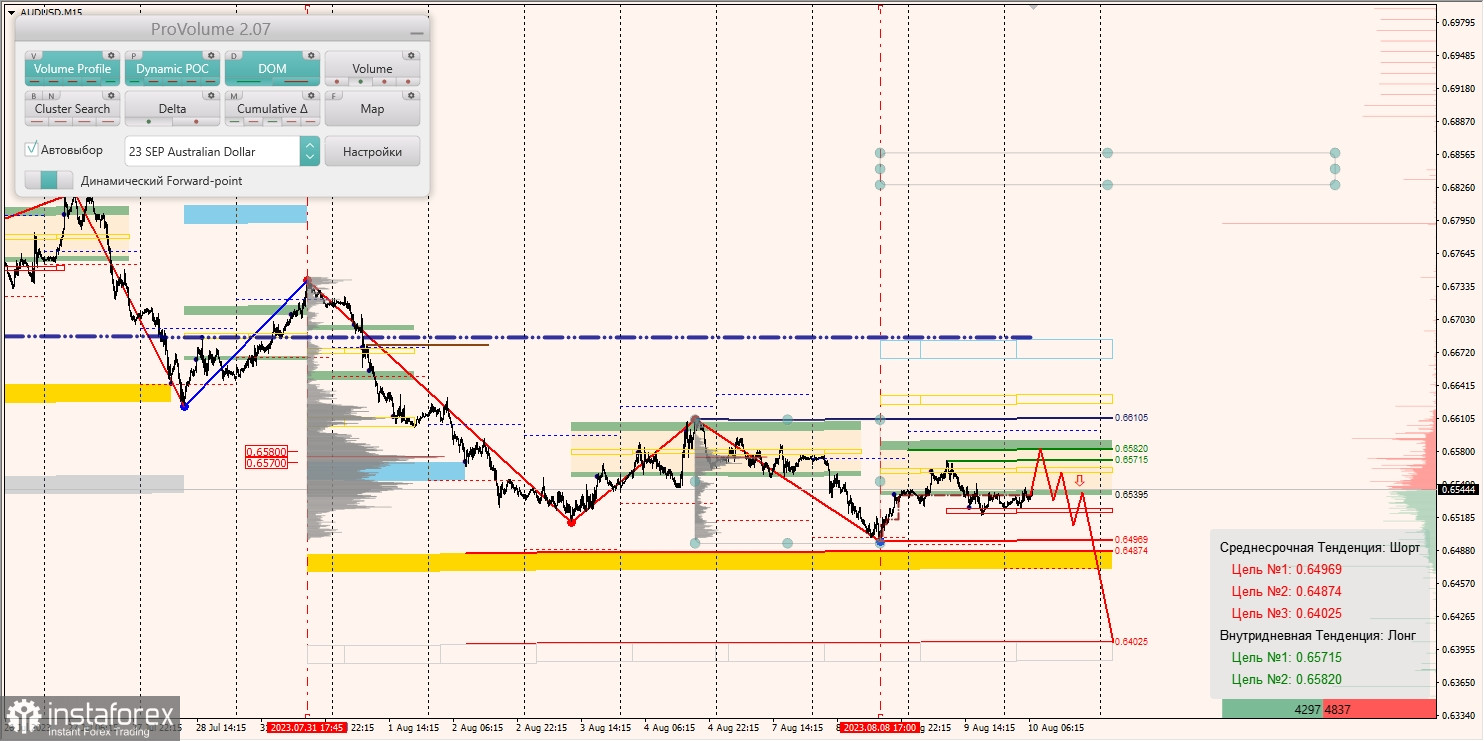Open settings gear on DOM button

310,55
